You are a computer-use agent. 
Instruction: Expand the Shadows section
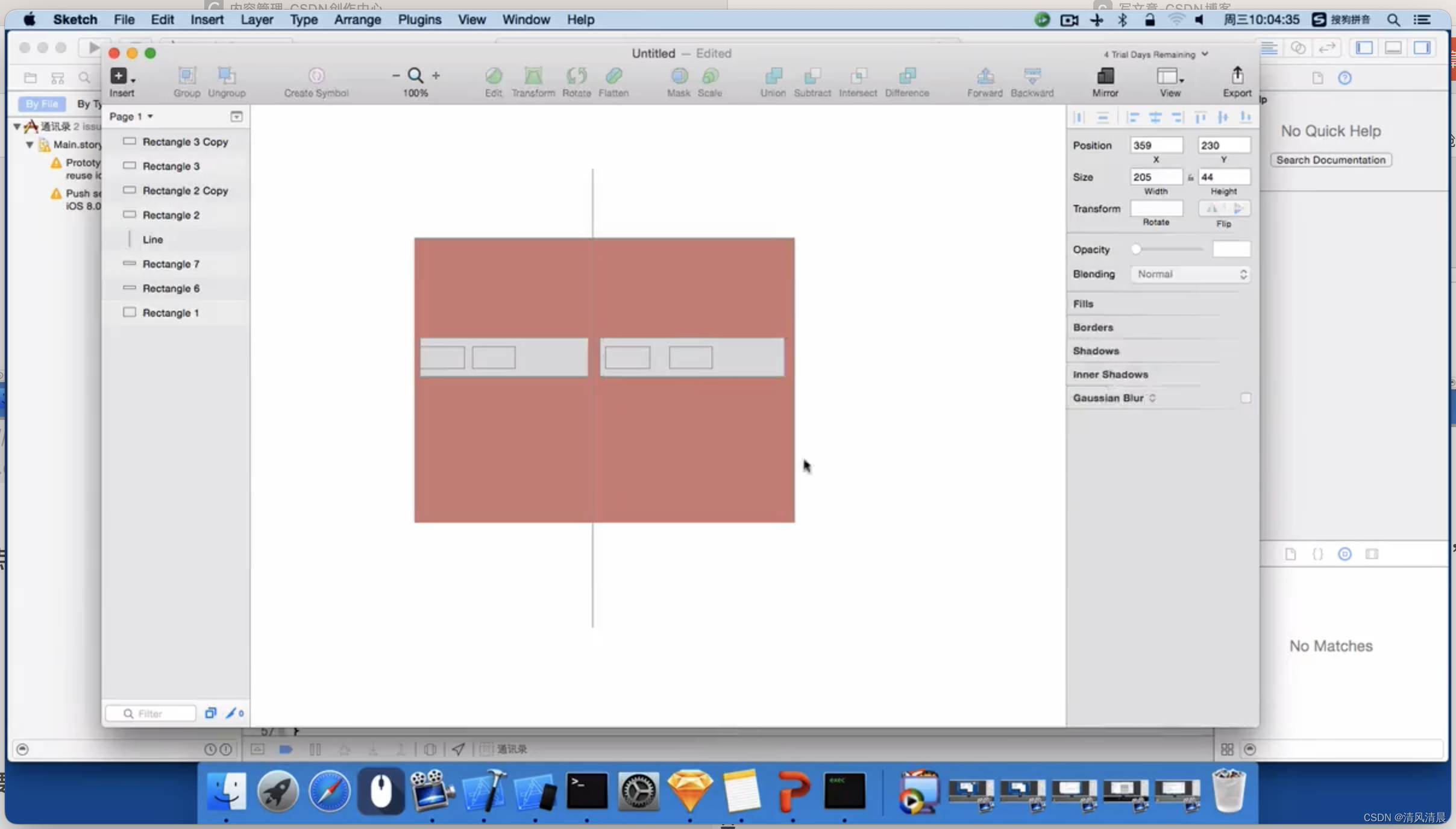pyautogui.click(x=1096, y=350)
